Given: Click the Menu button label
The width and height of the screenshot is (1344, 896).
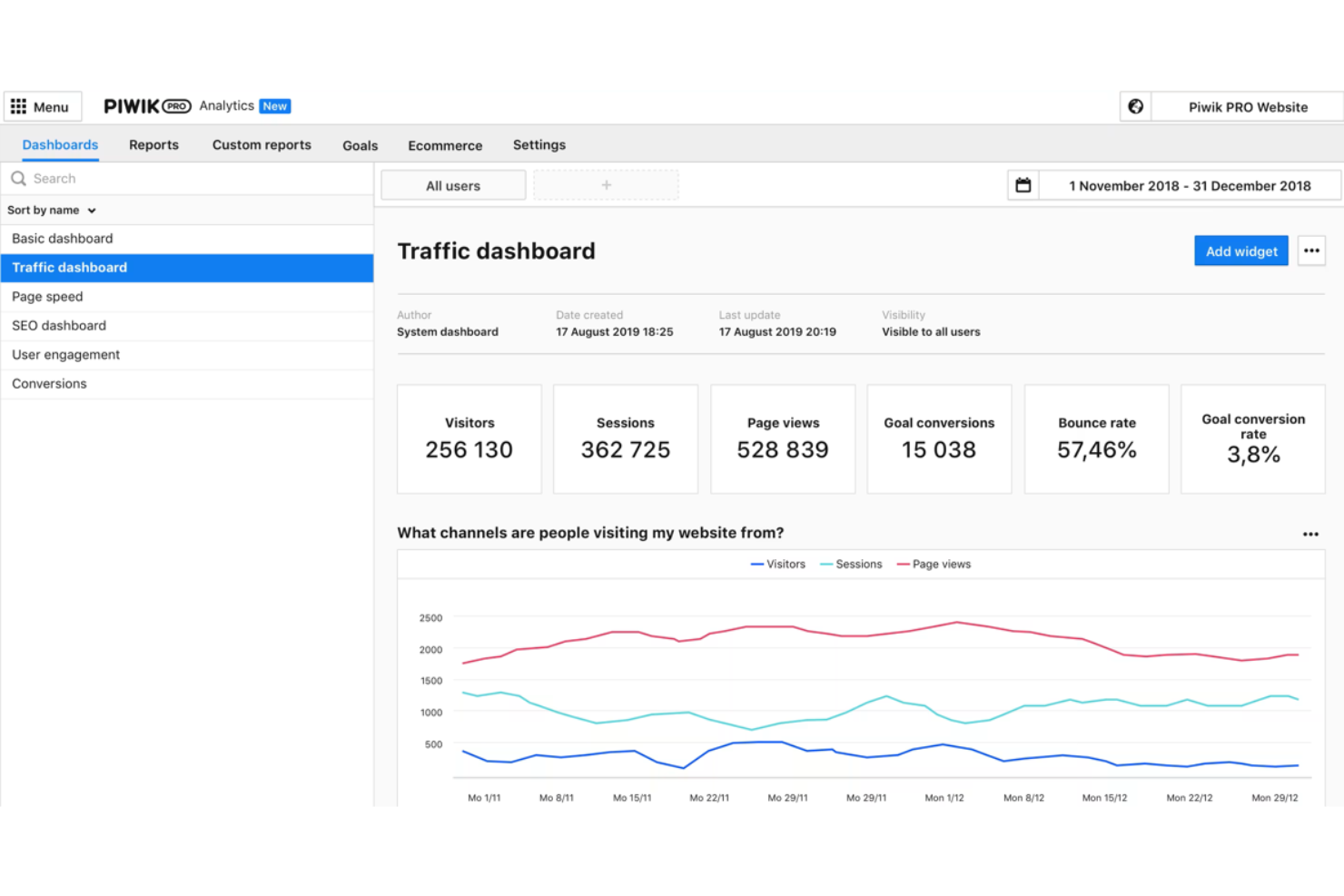Looking at the screenshot, I should click(x=51, y=106).
